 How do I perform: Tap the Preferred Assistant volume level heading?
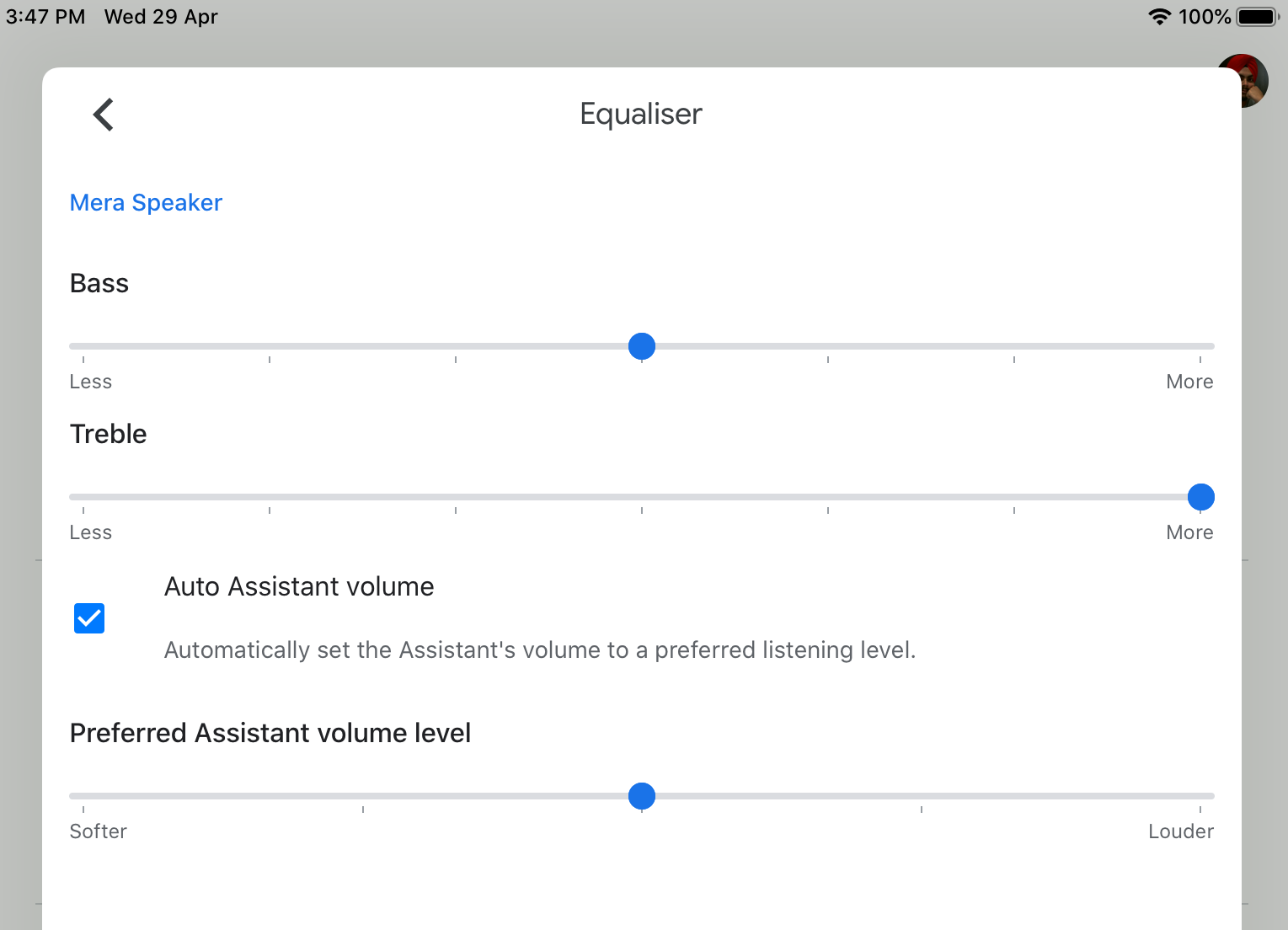270,732
